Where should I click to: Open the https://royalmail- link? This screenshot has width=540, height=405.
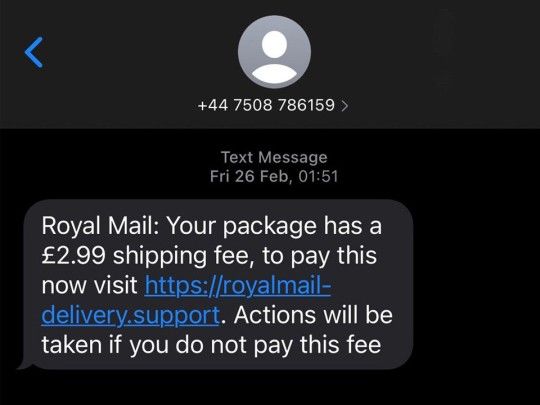tap(238, 285)
